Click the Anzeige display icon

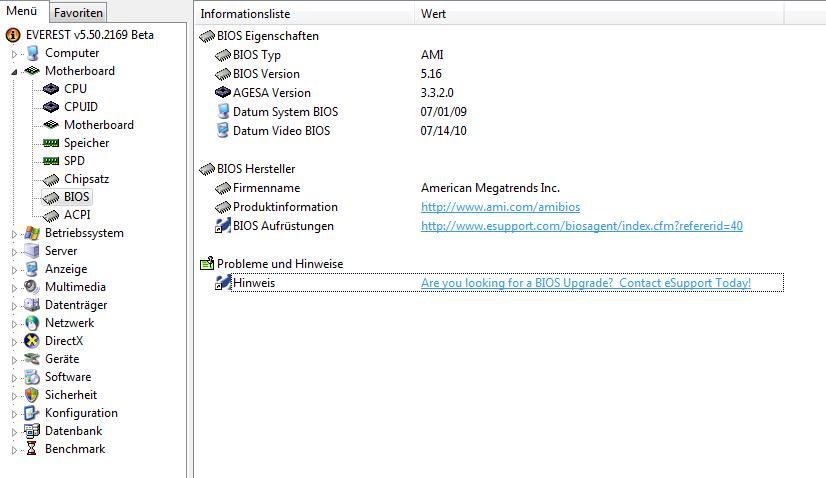coord(32,269)
